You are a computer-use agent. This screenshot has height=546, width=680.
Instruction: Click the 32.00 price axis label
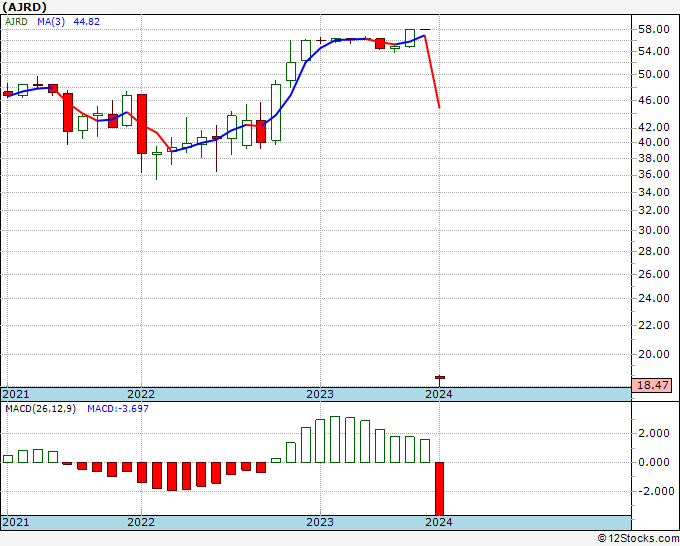click(x=654, y=210)
